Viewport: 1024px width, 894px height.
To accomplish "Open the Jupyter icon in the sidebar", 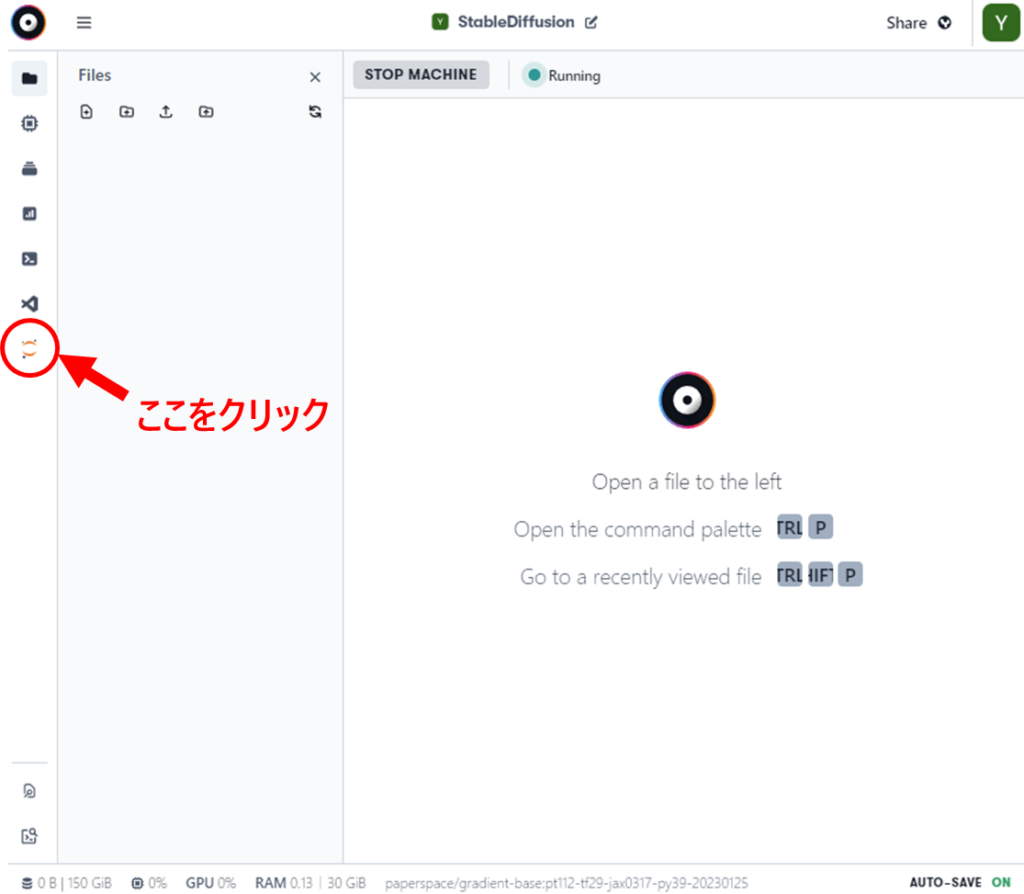I will (x=30, y=348).
